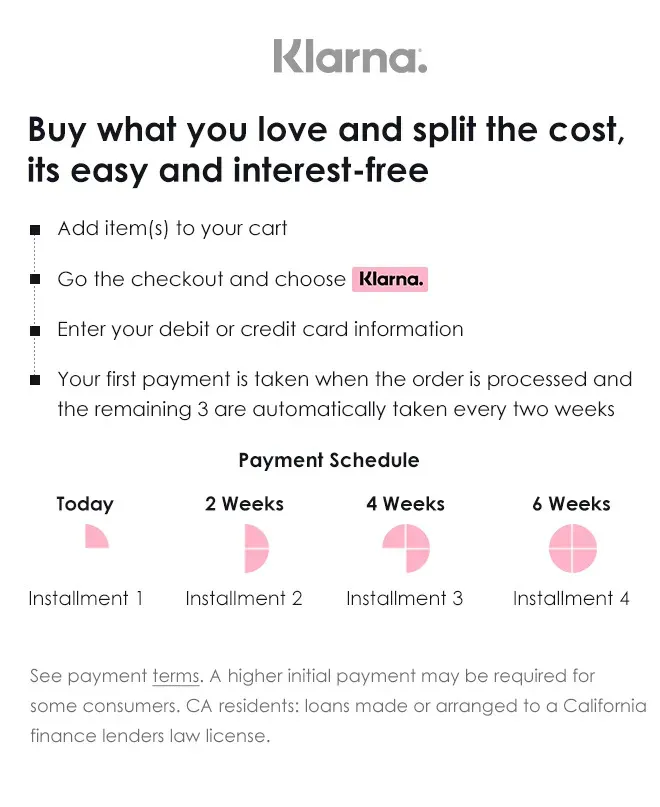Click the bullet beside 'Add item(s) to your cart'
Image resolution: width=660 pixels, height=807 pixels.
(x=35, y=230)
